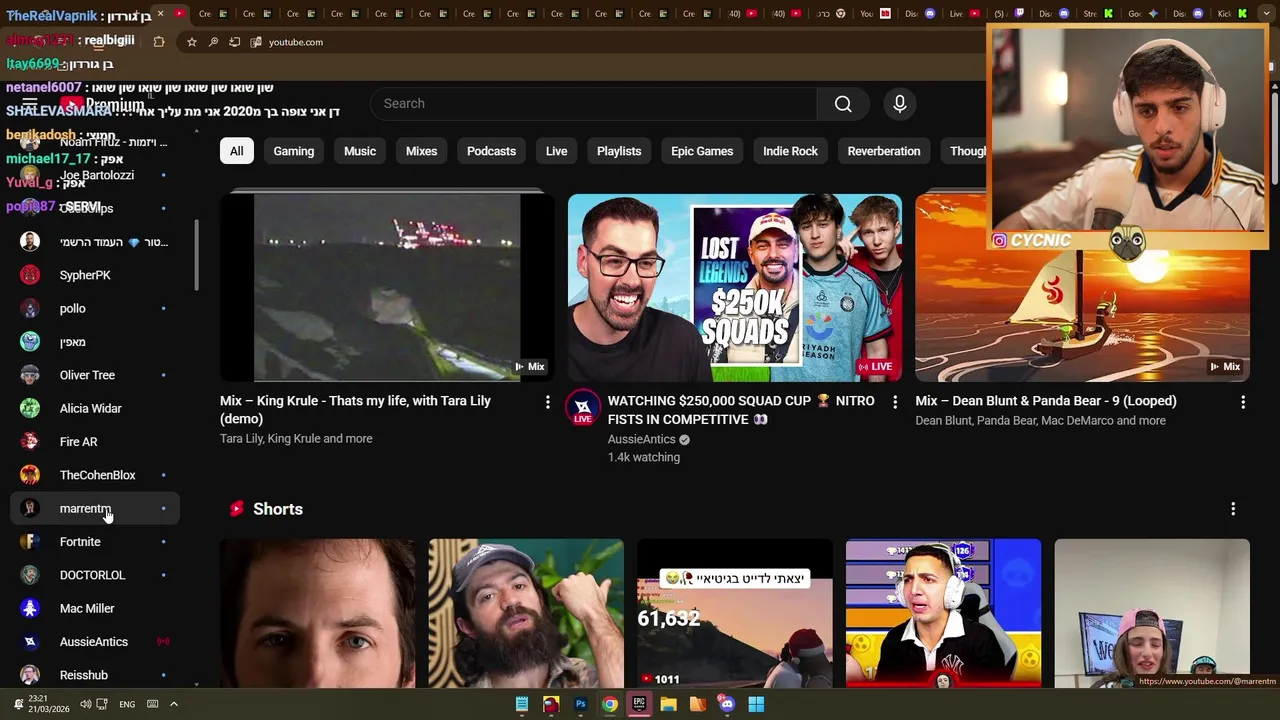The height and width of the screenshot is (720, 1280).
Task: Open the מאפין subscription in sidebar
Action: pyautogui.click(x=95, y=342)
